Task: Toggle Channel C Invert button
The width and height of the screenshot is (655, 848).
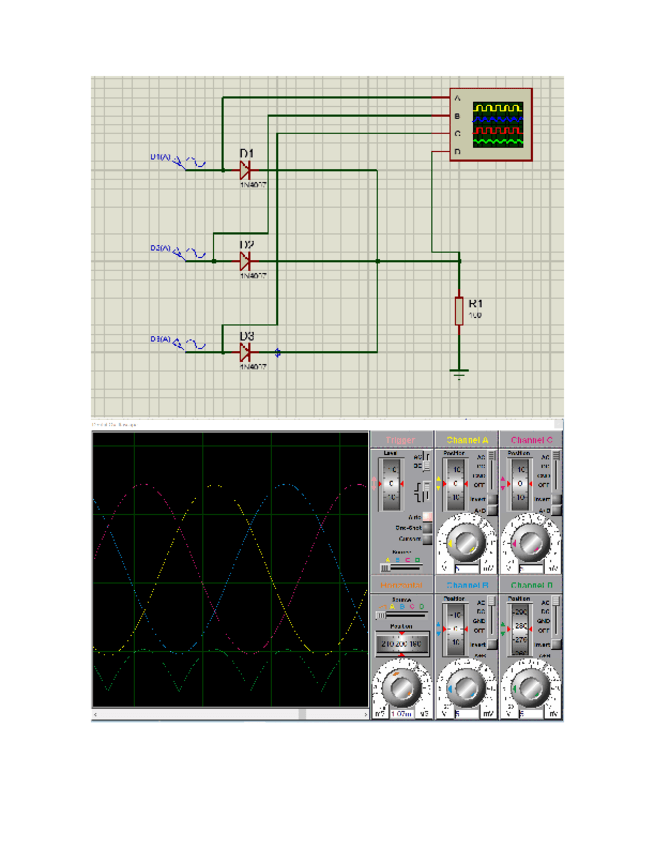Action: (555, 499)
